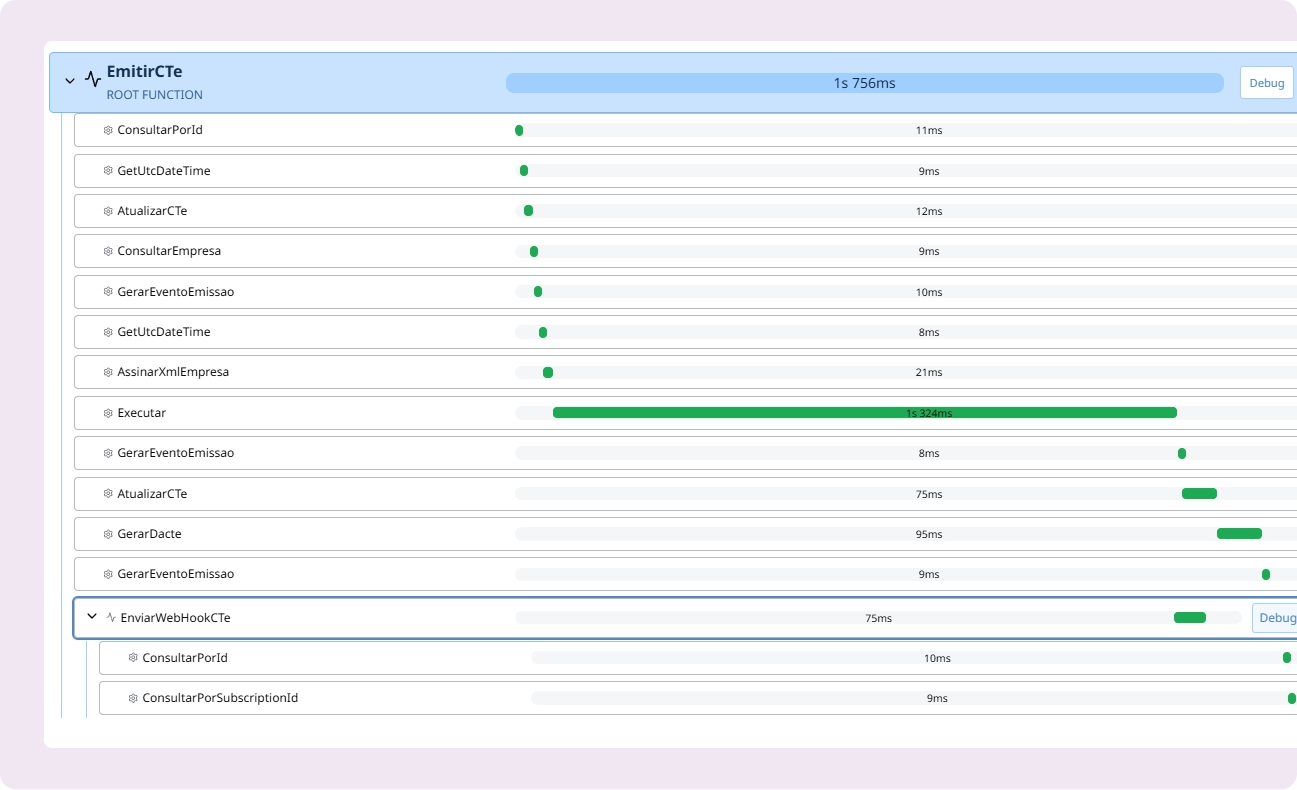The image size is (1297, 790).
Task: Click the gear icon beside first AtualizarCTe
Action: pyautogui.click(x=108, y=211)
